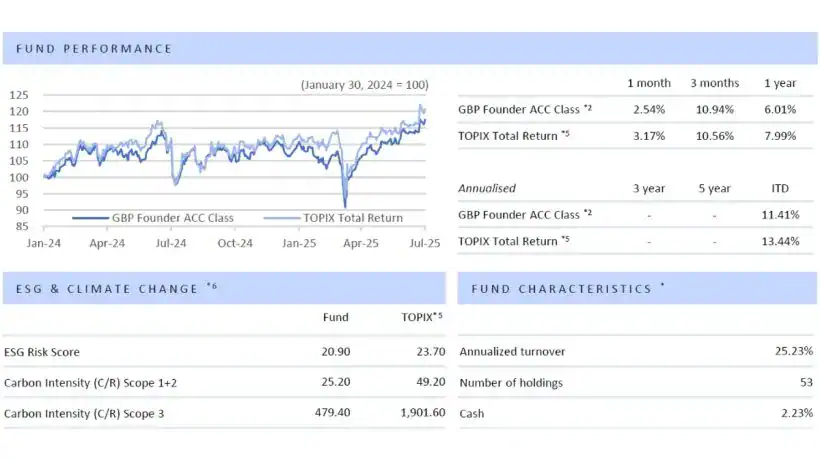The width and height of the screenshot is (820, 461).
Task: Click the Annualized turnover row label
Action: coord(512,352)
